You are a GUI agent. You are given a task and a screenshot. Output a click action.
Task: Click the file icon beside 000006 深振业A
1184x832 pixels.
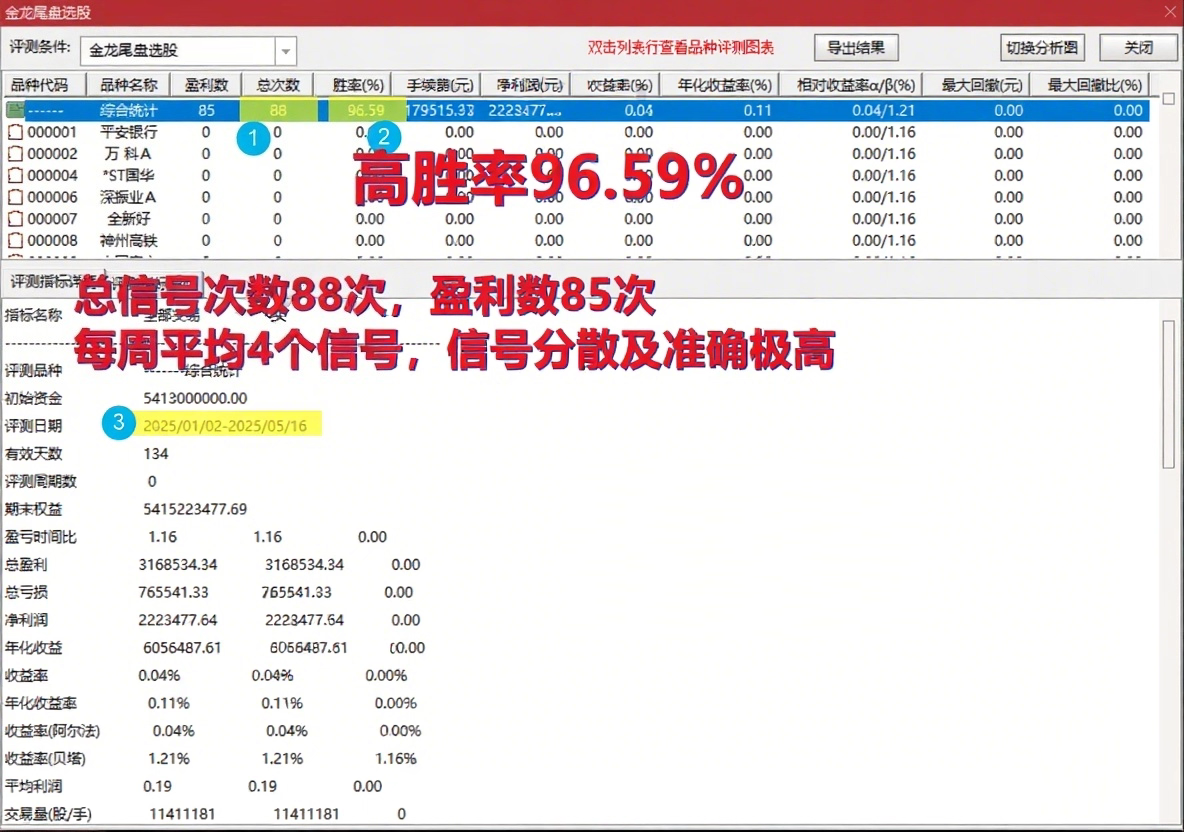[15, 197]
